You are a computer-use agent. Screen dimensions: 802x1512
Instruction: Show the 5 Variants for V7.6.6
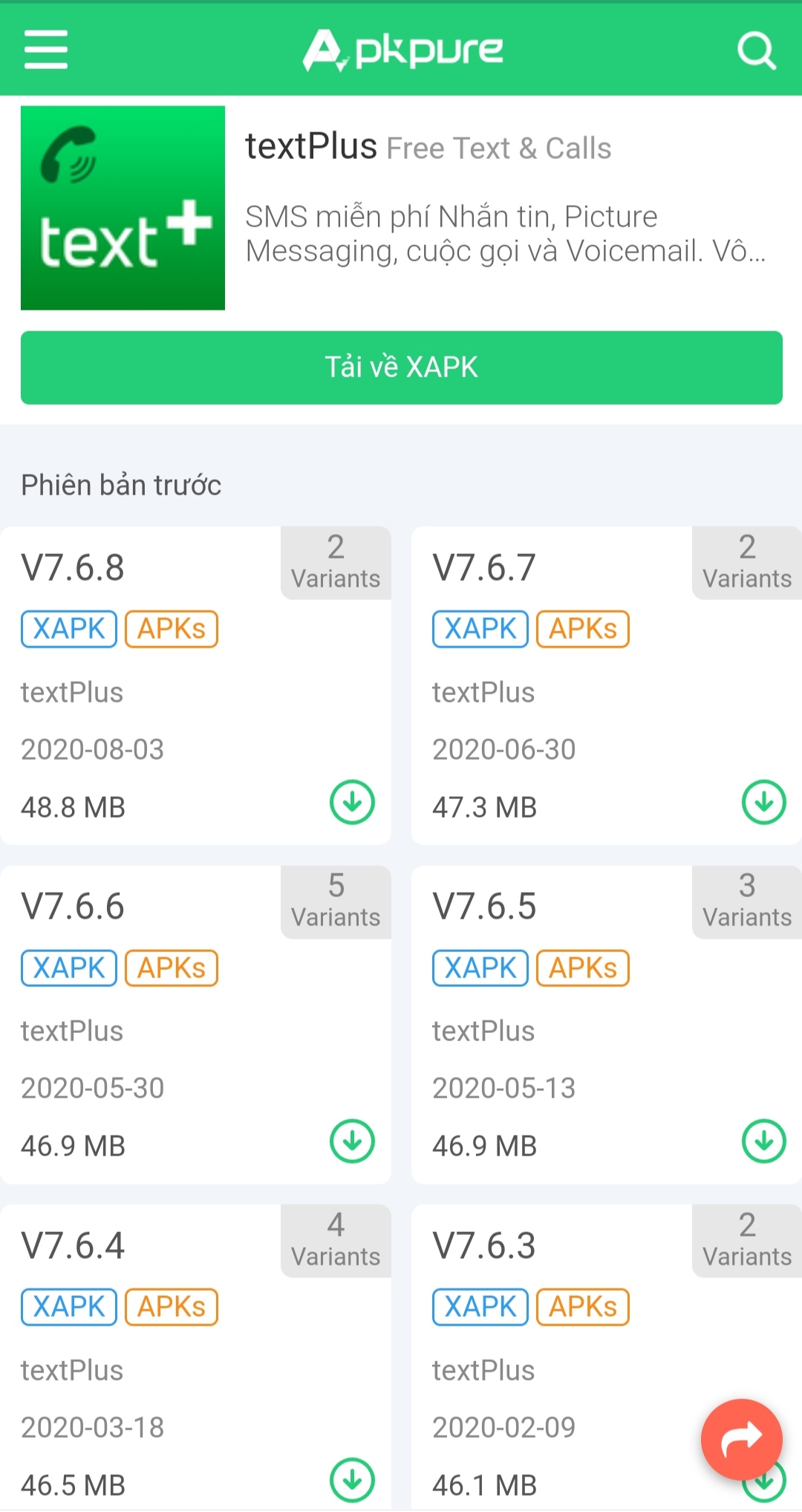tap(336, 902)
